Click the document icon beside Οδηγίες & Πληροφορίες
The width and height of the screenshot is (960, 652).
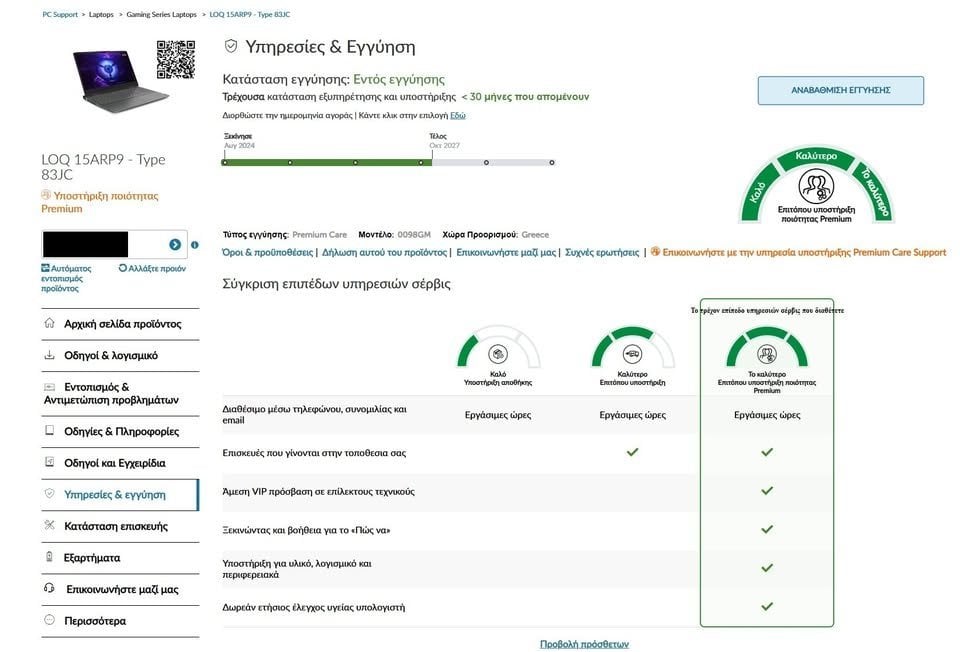50,430
